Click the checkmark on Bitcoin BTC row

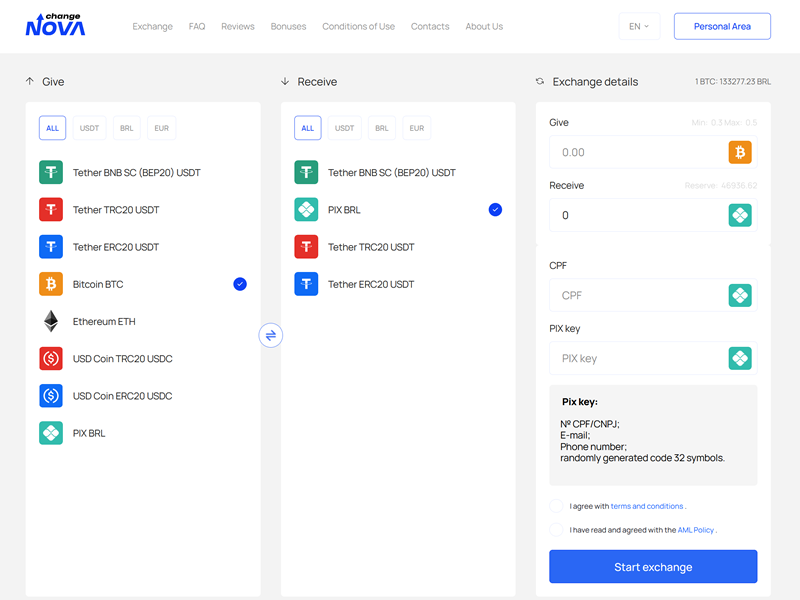point(240,284)
